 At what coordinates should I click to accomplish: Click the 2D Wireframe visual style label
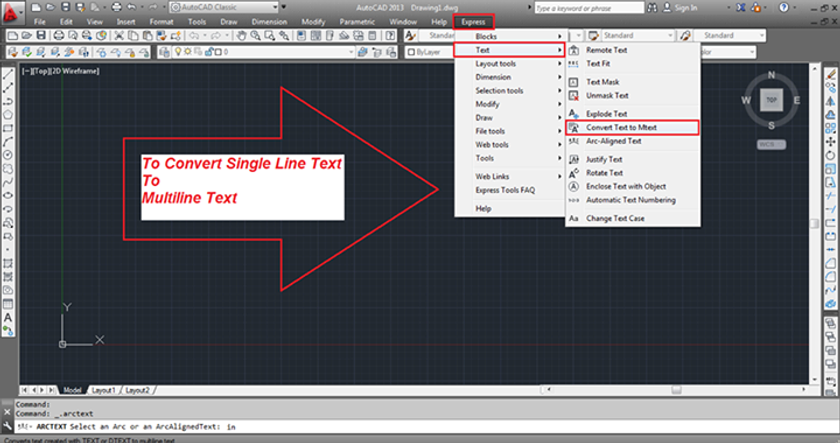click(75, 71)
